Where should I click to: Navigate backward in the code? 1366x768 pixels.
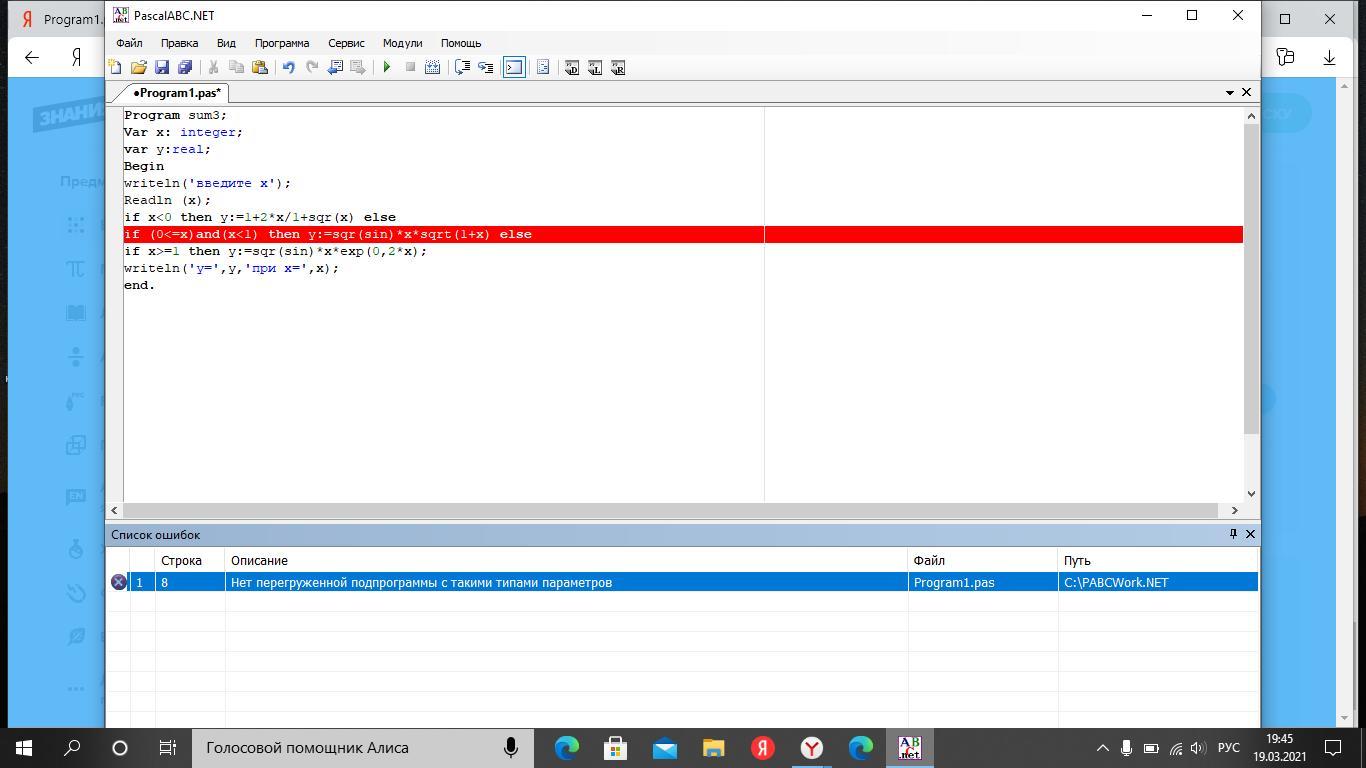334,67
